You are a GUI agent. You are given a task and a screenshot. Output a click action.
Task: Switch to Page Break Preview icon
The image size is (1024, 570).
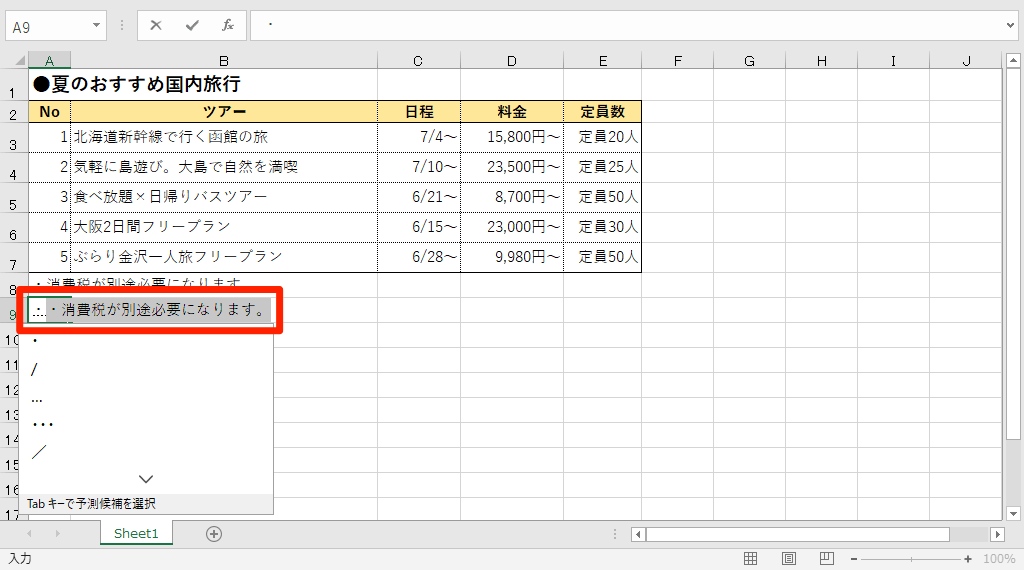(826, 558)
